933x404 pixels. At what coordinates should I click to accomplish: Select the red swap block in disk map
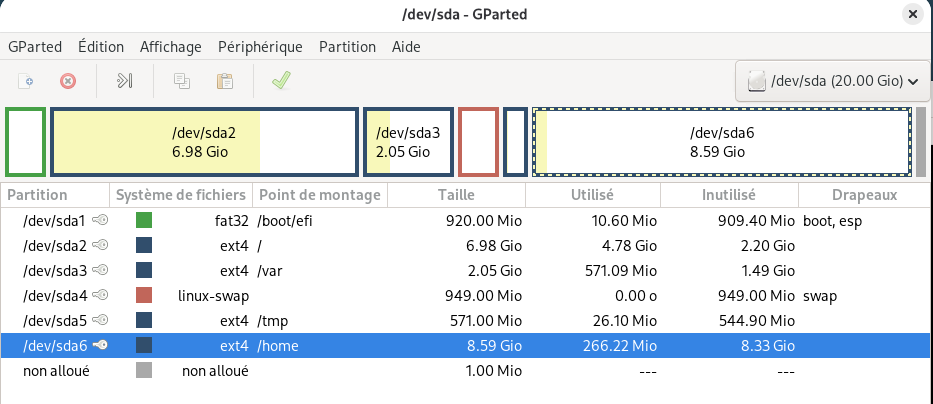pos(478,142)
